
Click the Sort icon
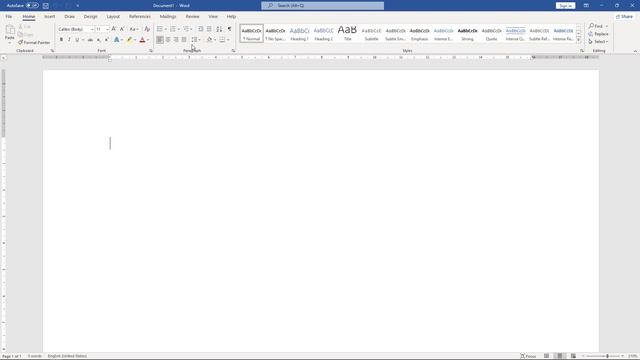pyautogui.click(x=219, y=29)
